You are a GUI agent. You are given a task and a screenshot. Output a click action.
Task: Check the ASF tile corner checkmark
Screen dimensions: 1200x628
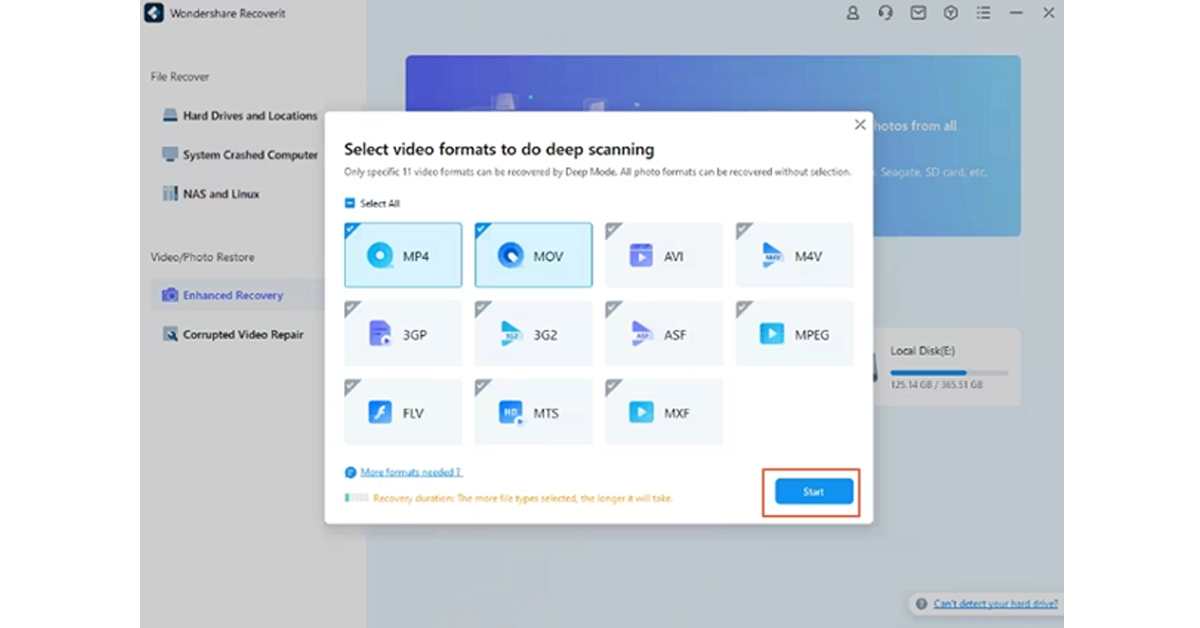pyautogui.click(x=611, y=307)
